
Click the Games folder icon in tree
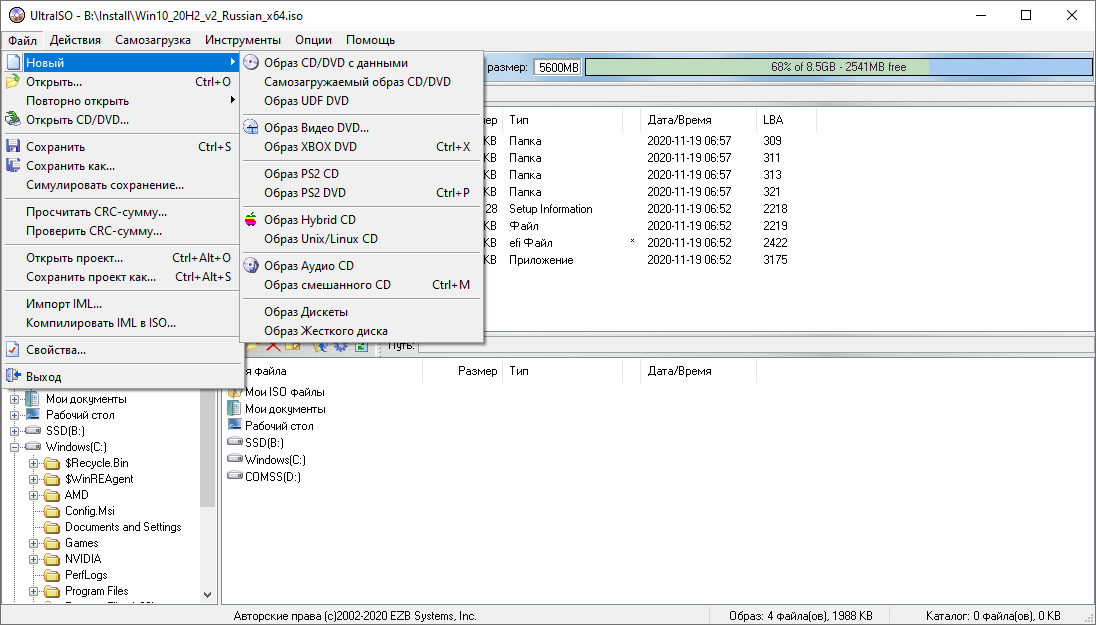pos(52,543)
